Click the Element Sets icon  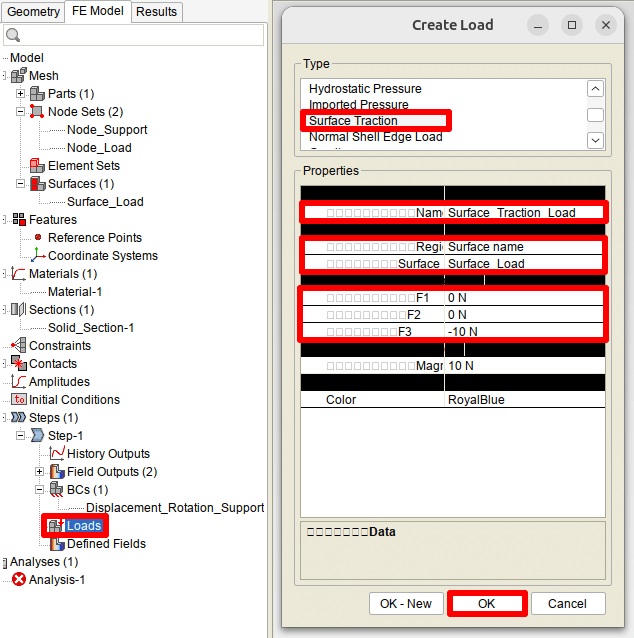pos(37,166)
